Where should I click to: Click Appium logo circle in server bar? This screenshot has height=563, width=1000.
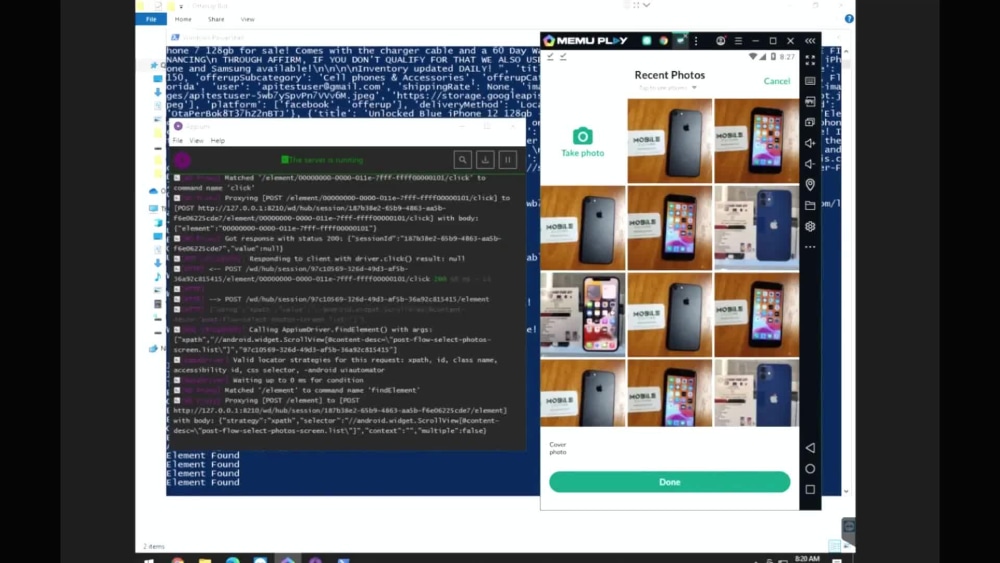[x=182, y=160]
